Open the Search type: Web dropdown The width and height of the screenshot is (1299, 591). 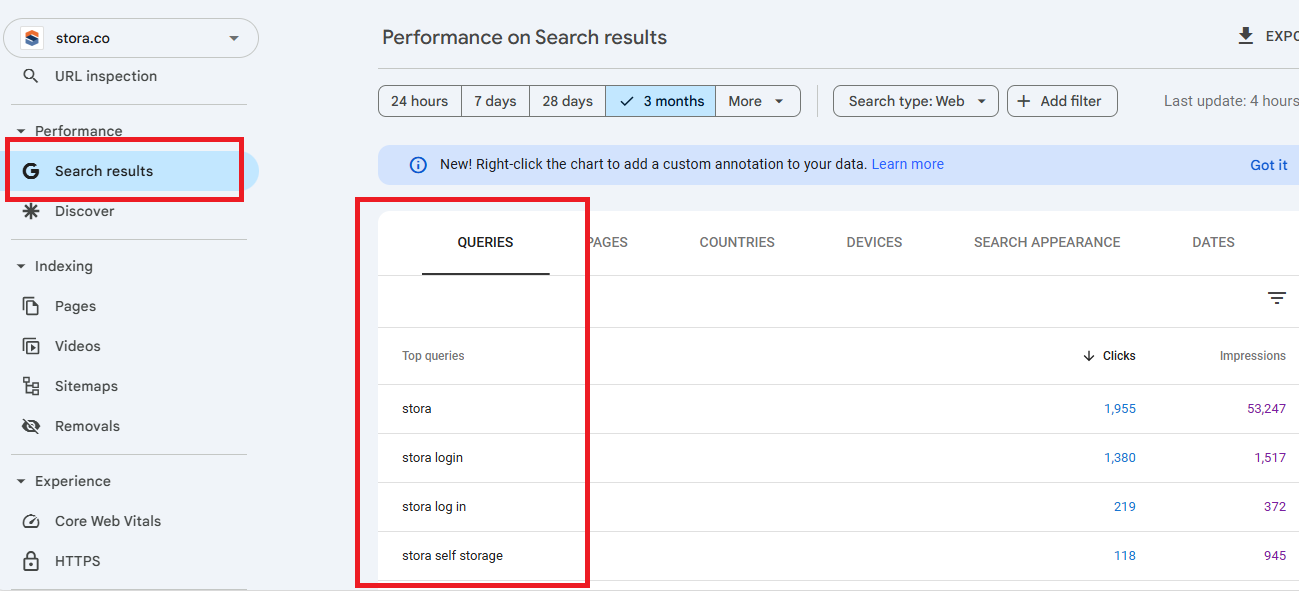(915, 101)
